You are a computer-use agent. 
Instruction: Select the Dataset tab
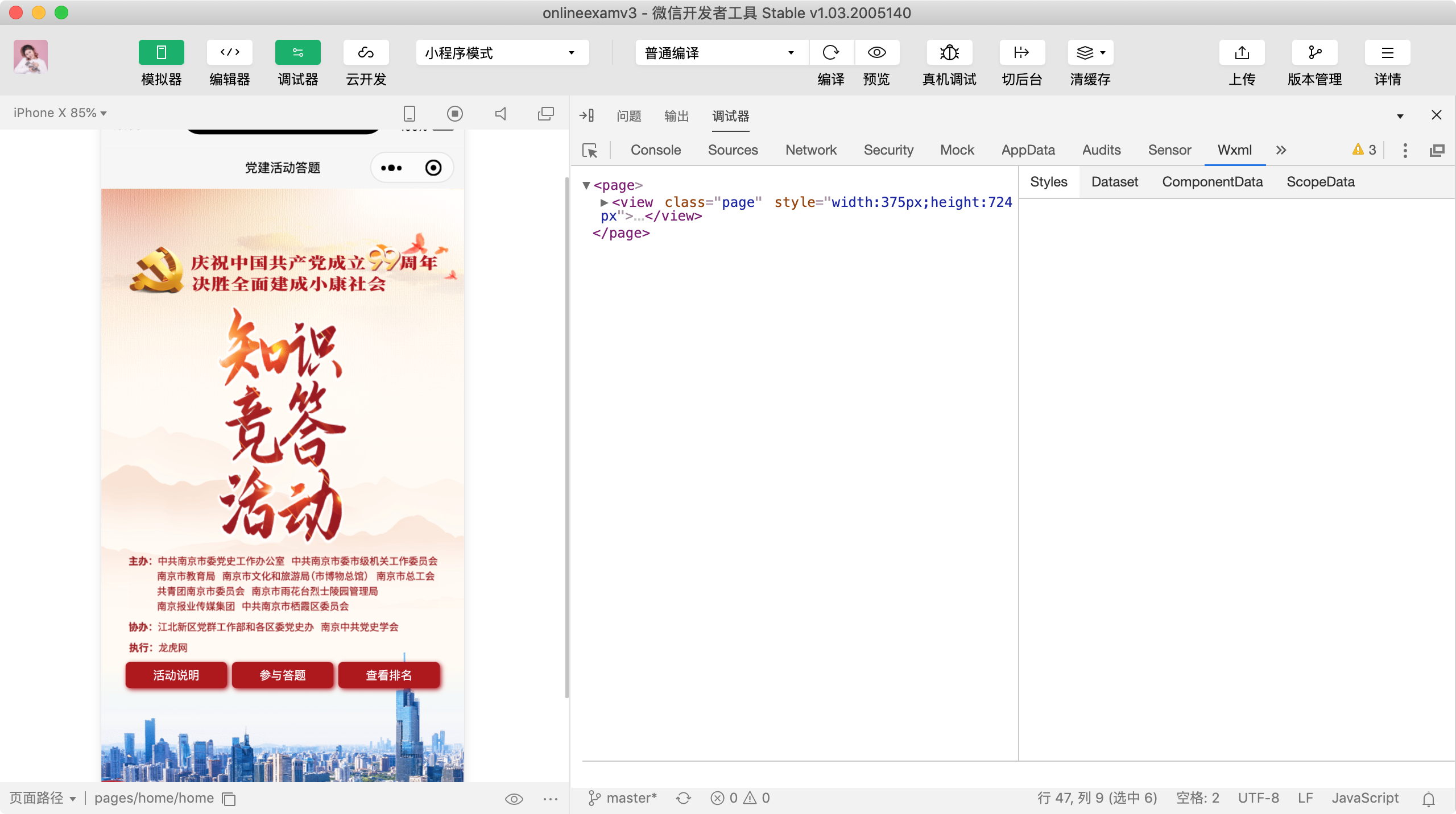pyautogui.click(x=1114, y=182)
